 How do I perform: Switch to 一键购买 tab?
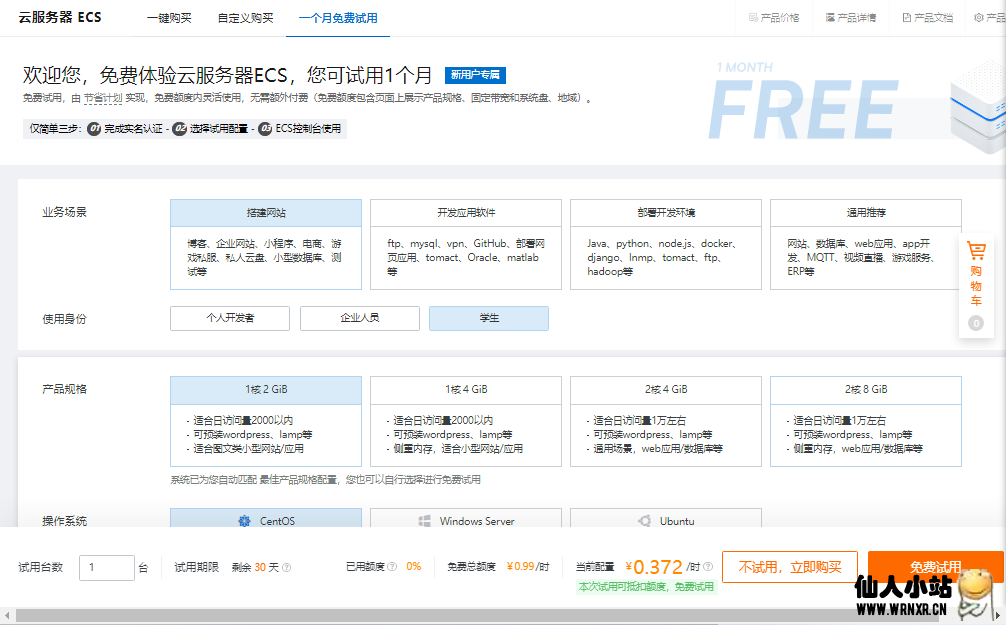[x=169, y=18]
